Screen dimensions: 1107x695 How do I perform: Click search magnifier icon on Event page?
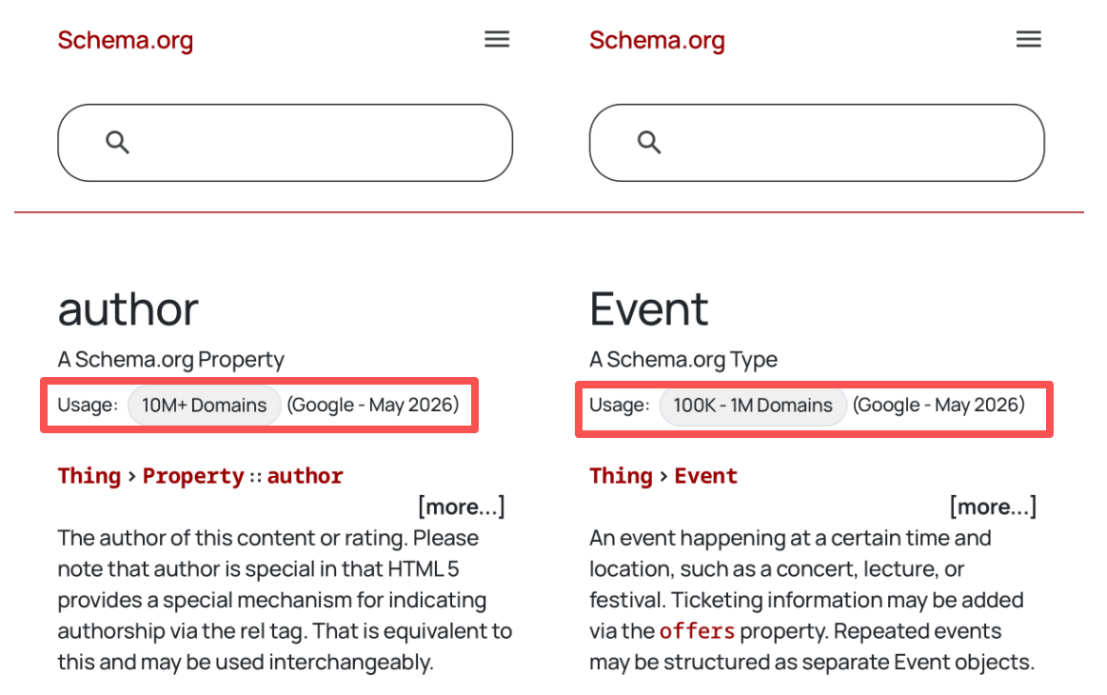(649, 143)
